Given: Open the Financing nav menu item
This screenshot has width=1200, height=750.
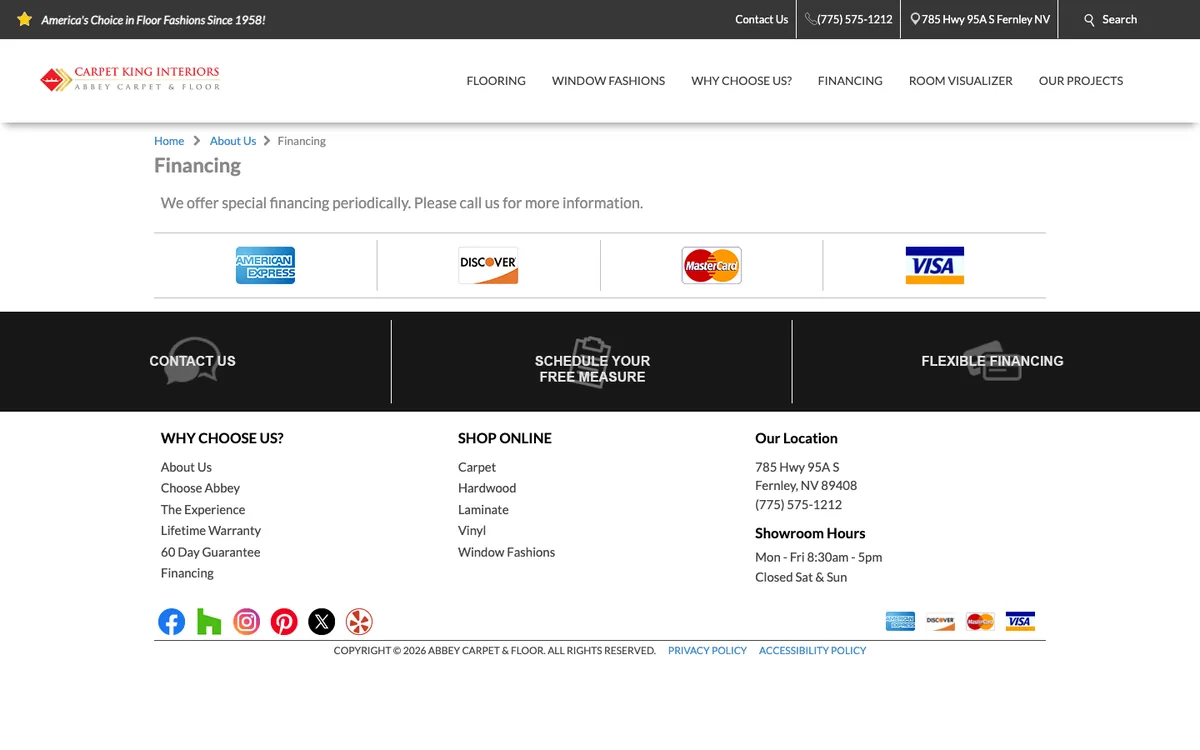Looking at the screenshot, I should pyautogui.click(x=850, y=81).
